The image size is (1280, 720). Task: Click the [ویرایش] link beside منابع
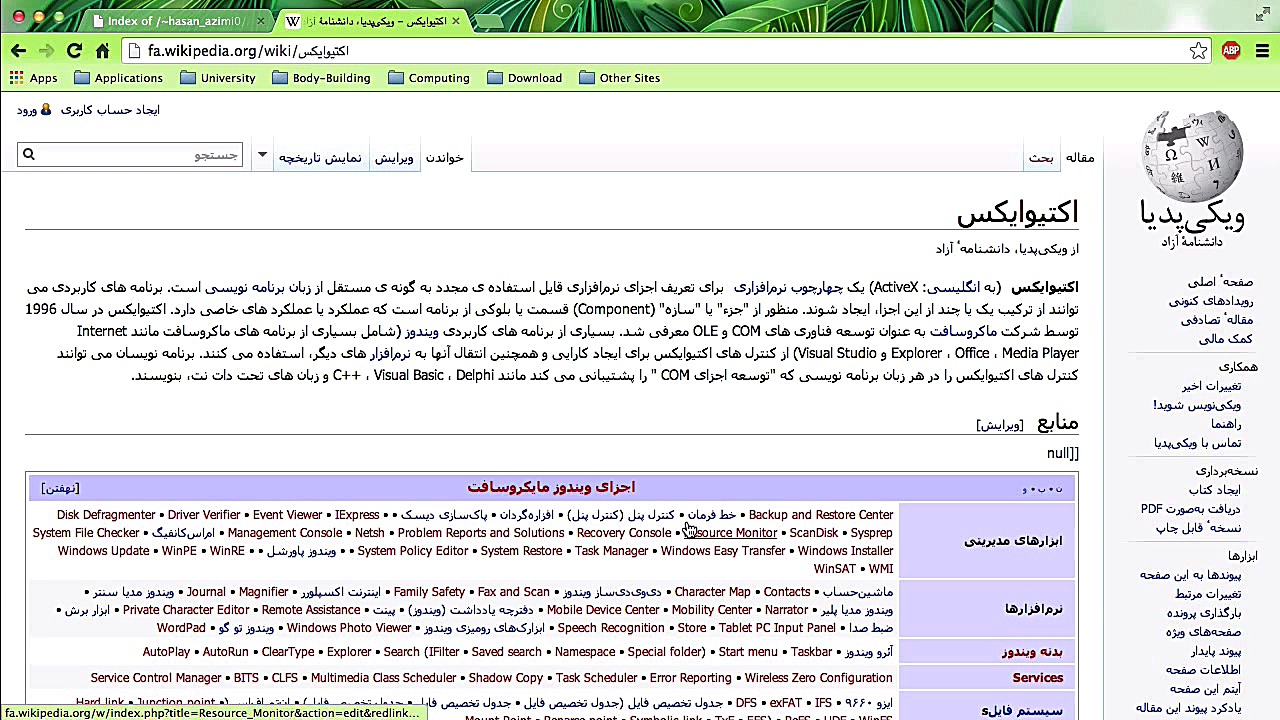(x=1000, y=425)
